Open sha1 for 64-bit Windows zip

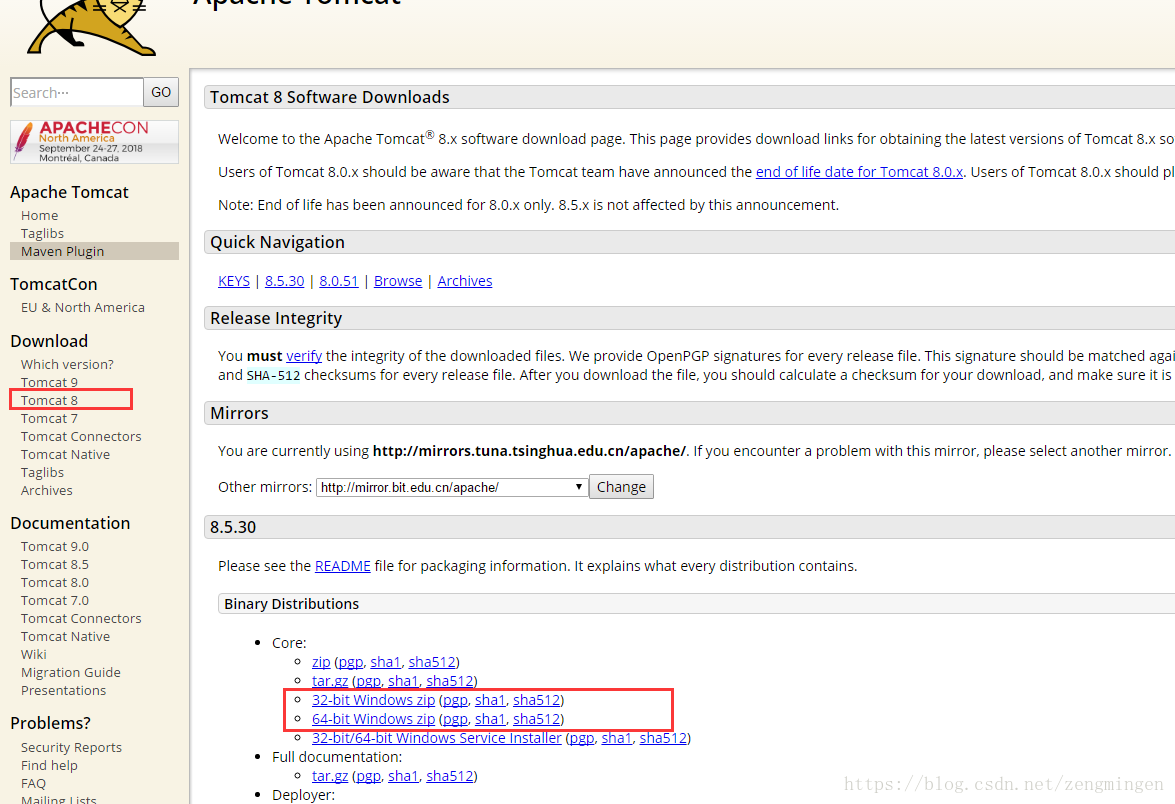coord(490,719)
